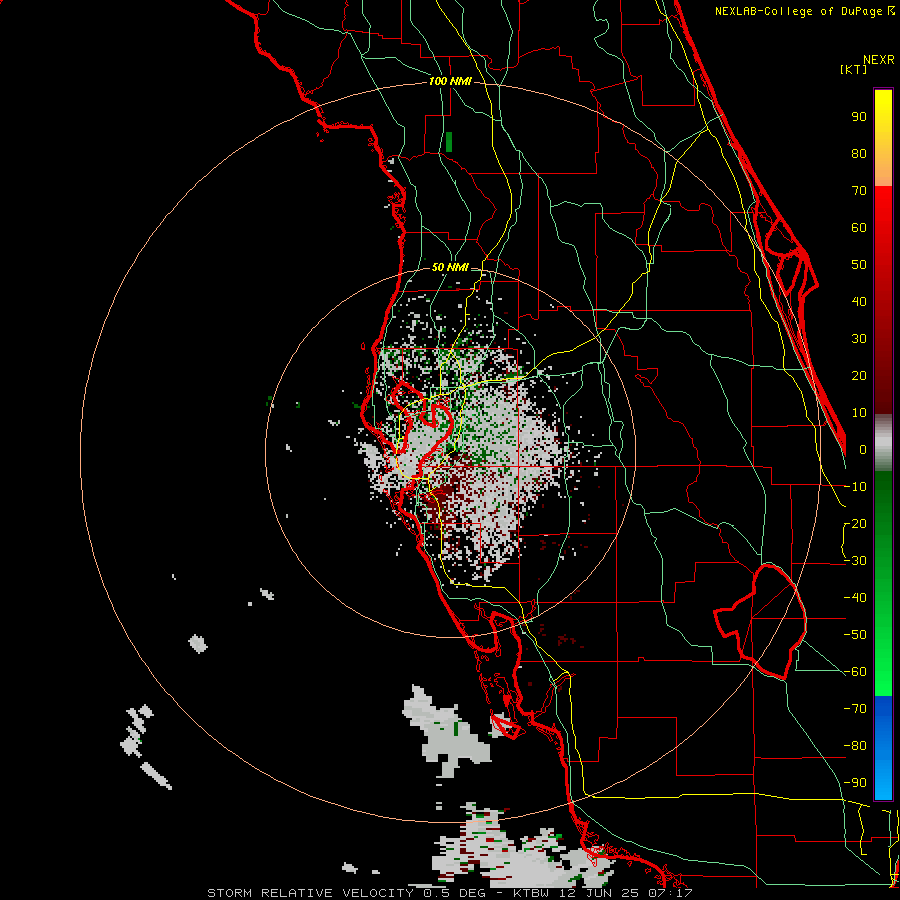The height and width of the screenshot is (900, 900).
Task: Click the -90 knot label on the scale
Action: [x=855, y=783]
